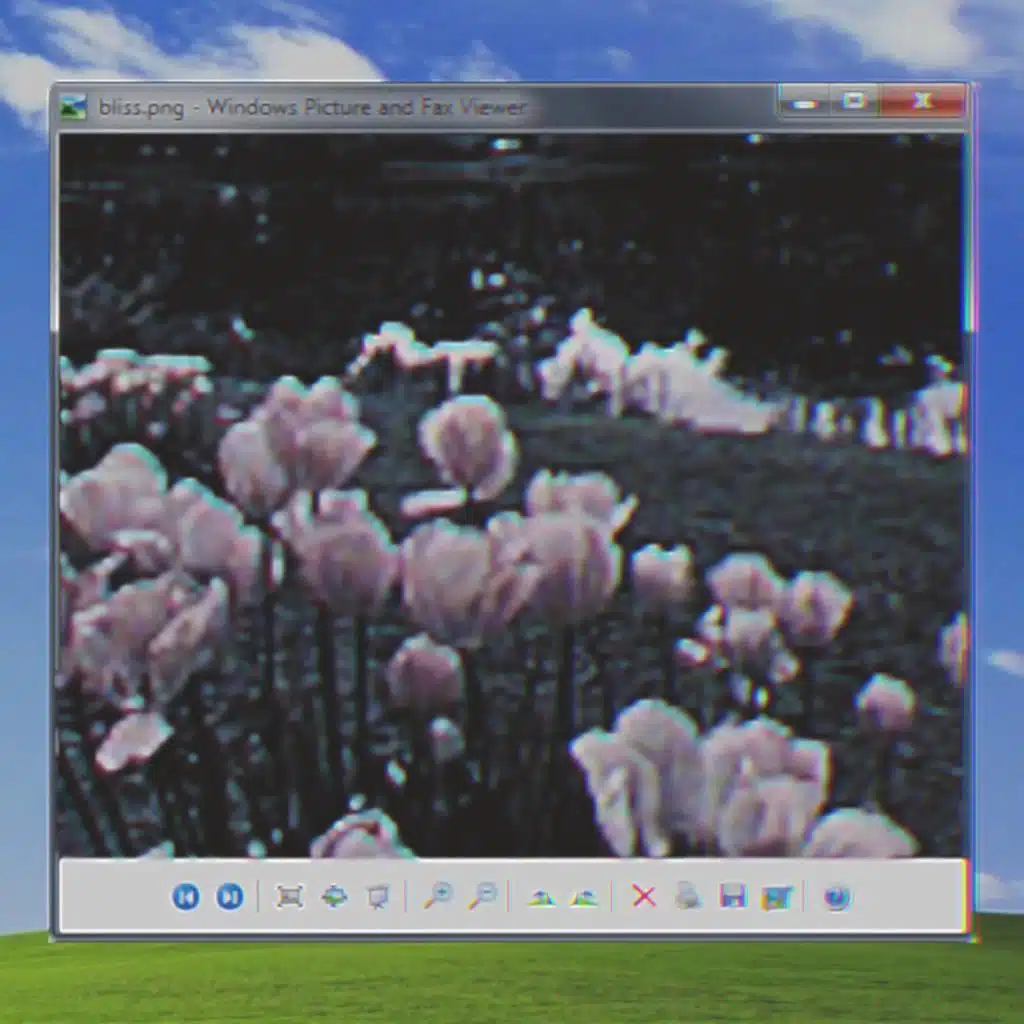The width and height of the screenshot is (1024, 1024).
Task: Open the image for editing
Action: click(x=777, y=897)
